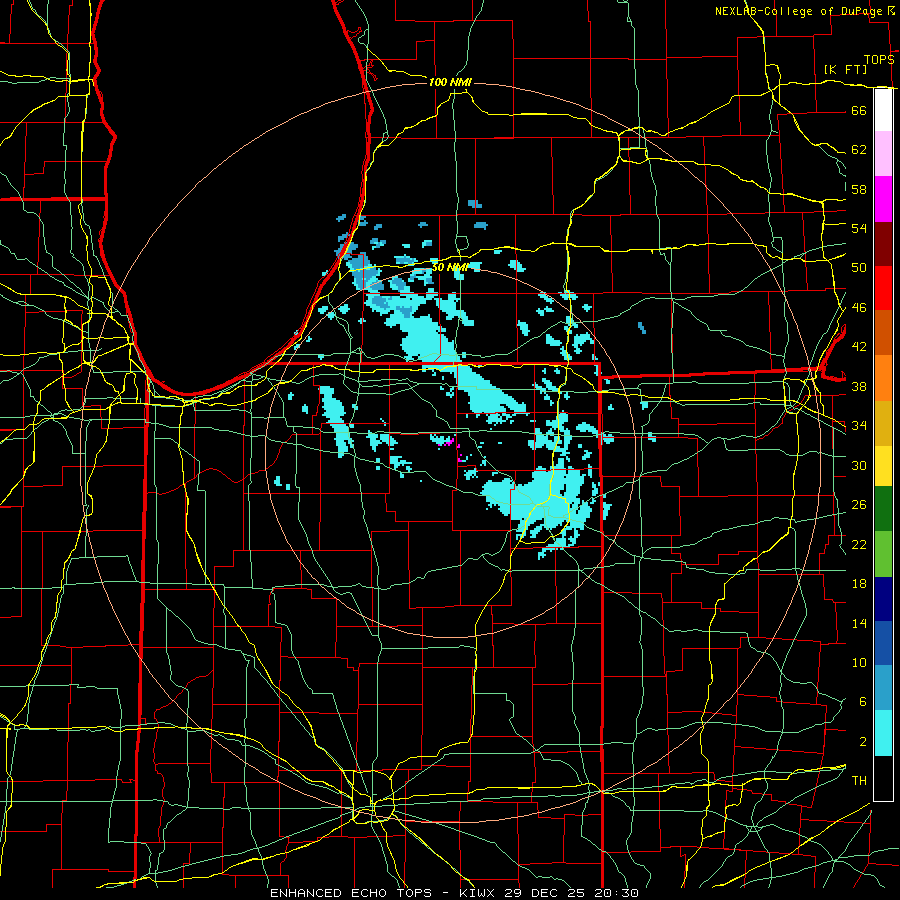Select the 30 value on legend scale
Viewport: 900px width, 900px height.
[x=859, y=465]
